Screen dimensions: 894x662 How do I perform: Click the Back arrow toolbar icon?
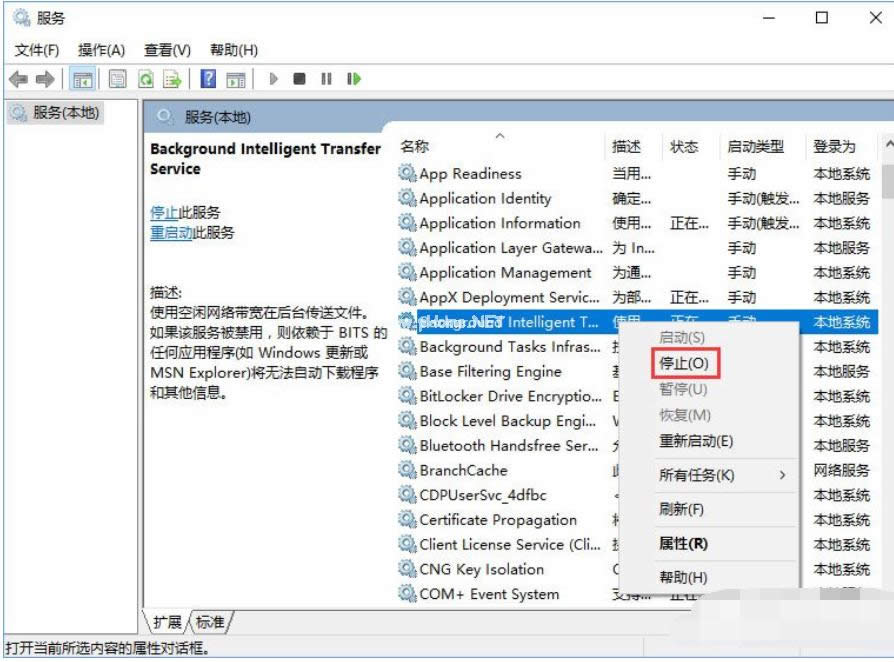[x=18, y=79]
